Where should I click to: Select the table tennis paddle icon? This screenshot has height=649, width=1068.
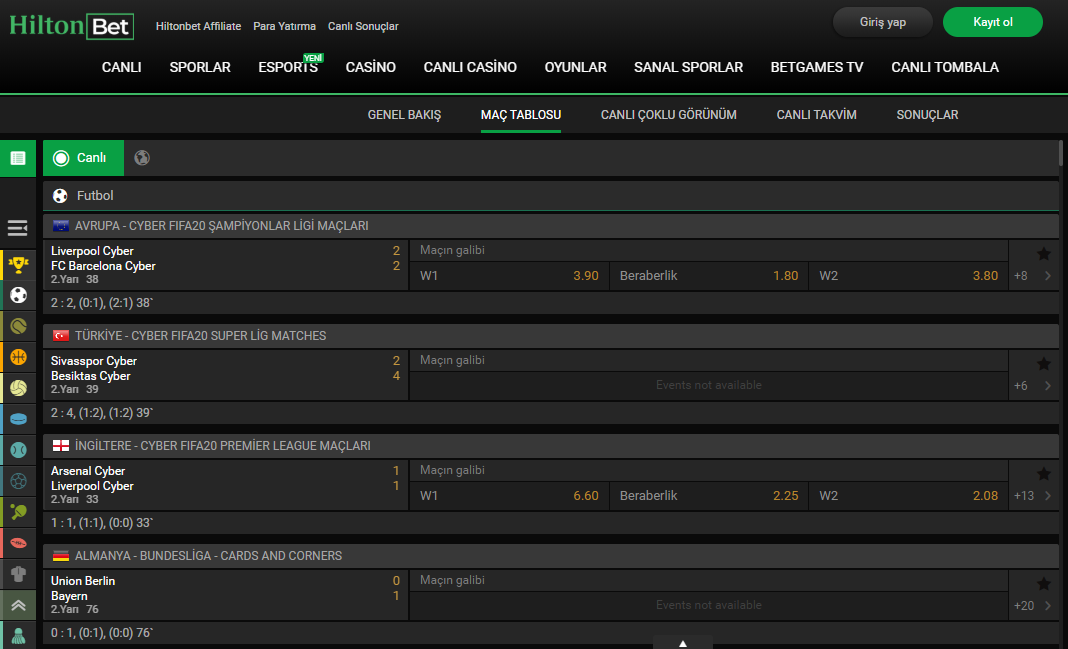point(18,512)
